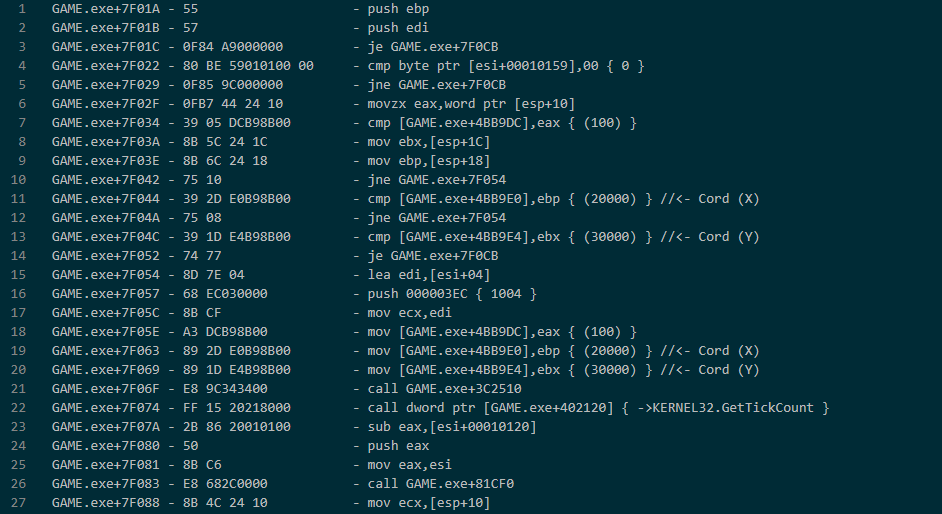Click line number 1 in the gutter
942x514 pixels.
22,9
